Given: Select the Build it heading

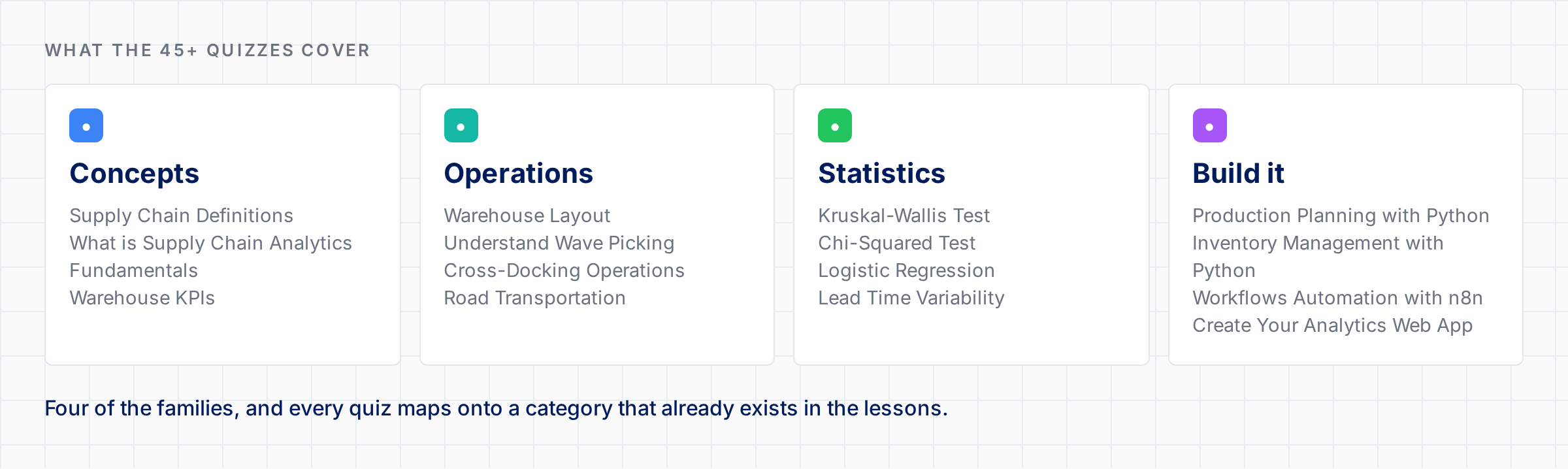Looking at the screenshot, I should click(1239, 174).
